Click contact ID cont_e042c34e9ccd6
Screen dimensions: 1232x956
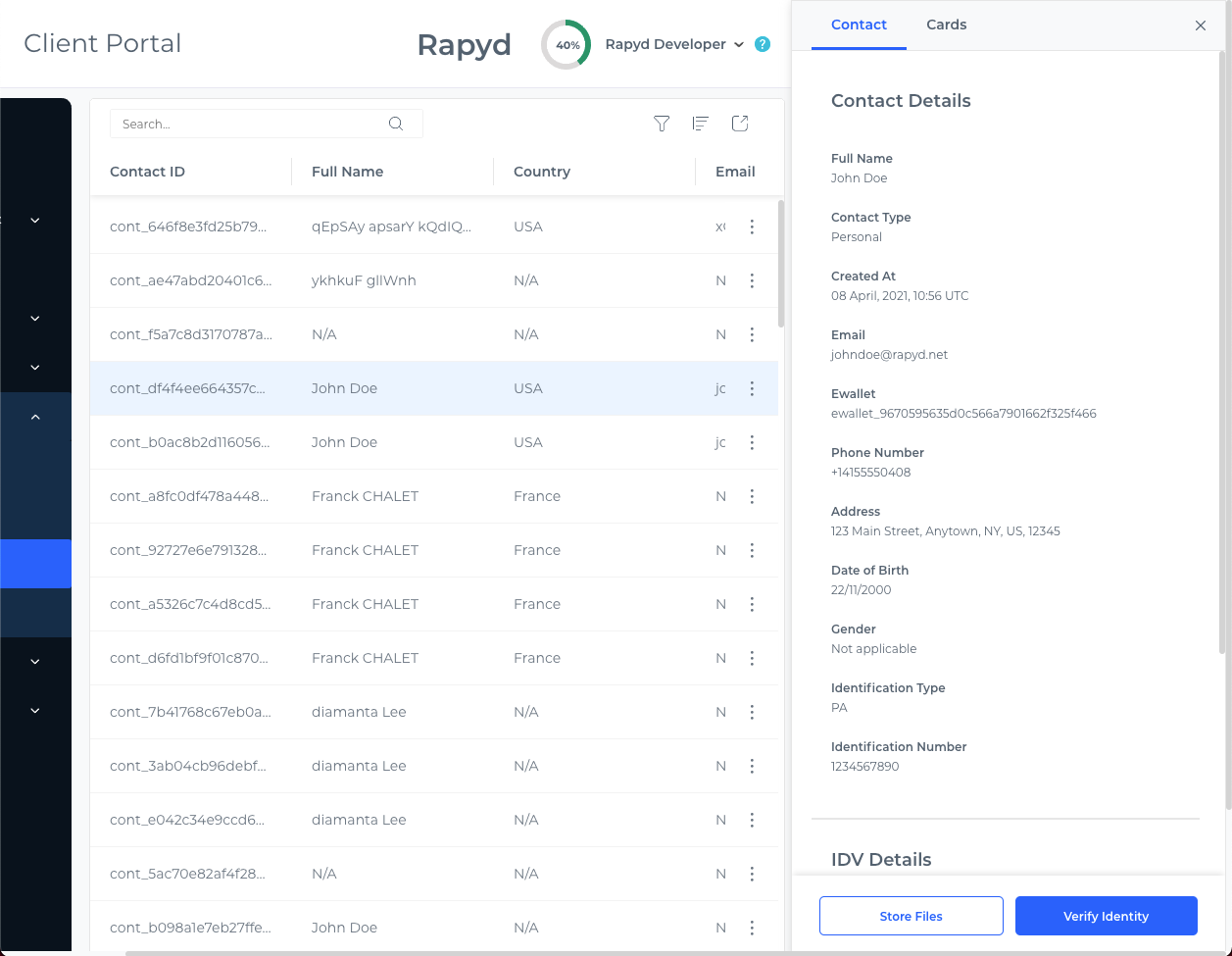187,820
